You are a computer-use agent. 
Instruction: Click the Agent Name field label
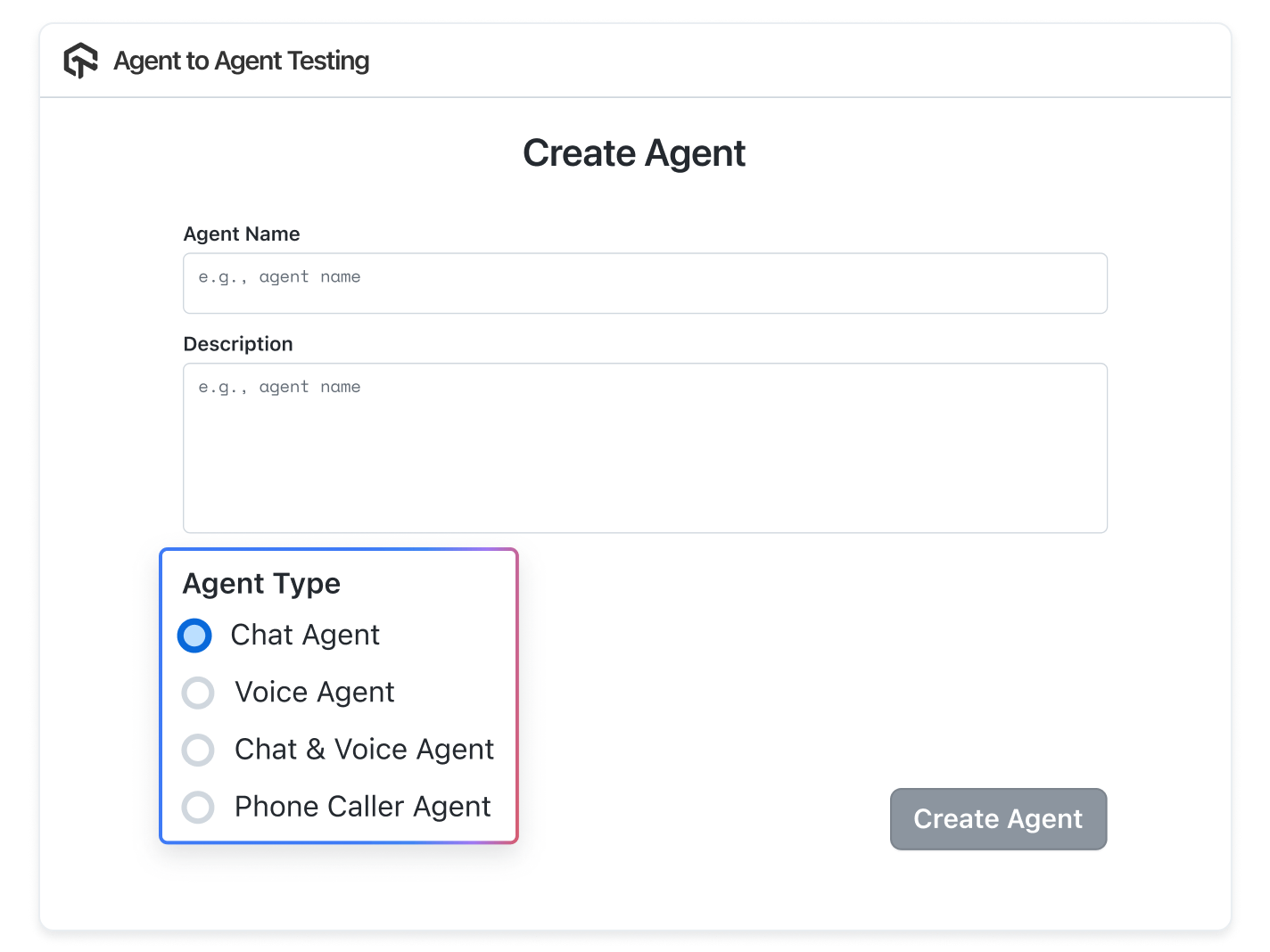coord(241,234)
